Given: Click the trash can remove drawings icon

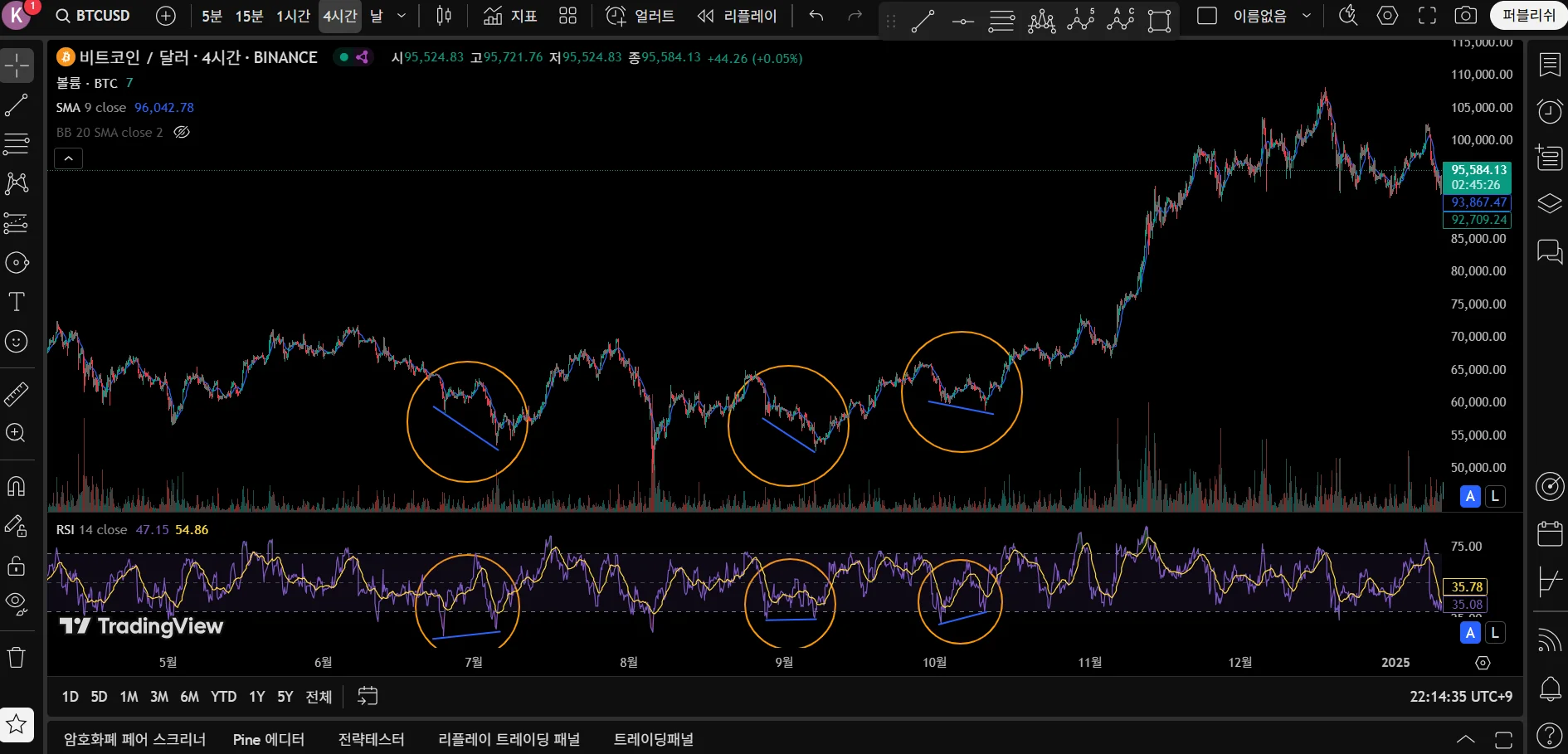Looking at the screenshot, I should tap(17, 658).
